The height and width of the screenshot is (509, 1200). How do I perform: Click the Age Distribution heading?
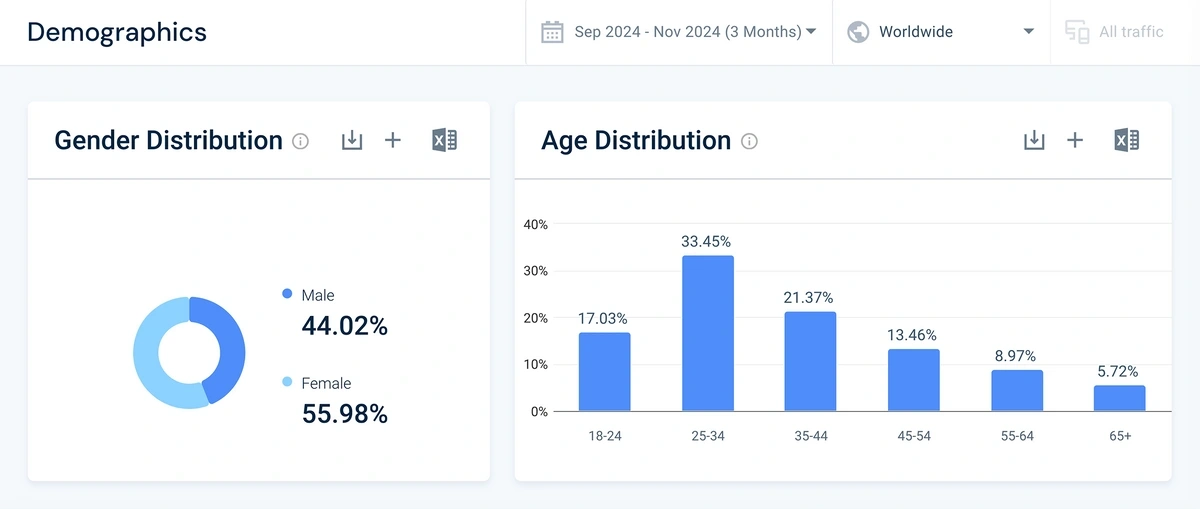[636, 140]
